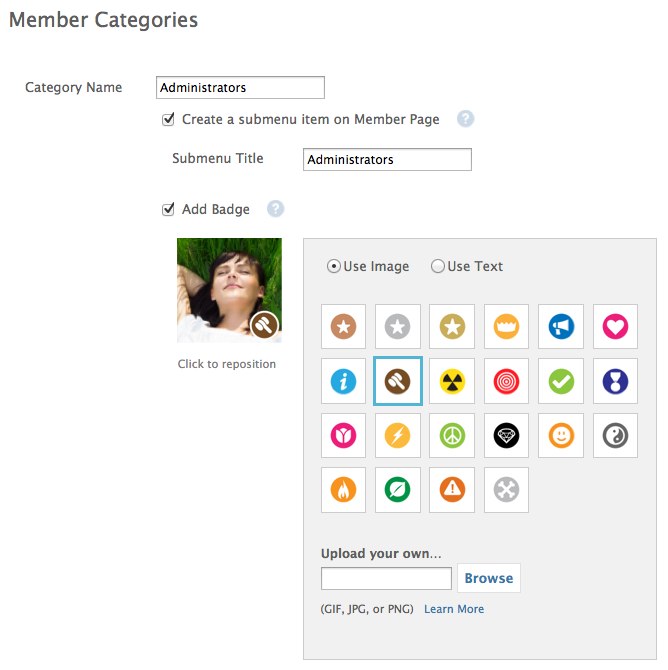
Task: Select the green peace sign badge
Action: tap(452, 435)
